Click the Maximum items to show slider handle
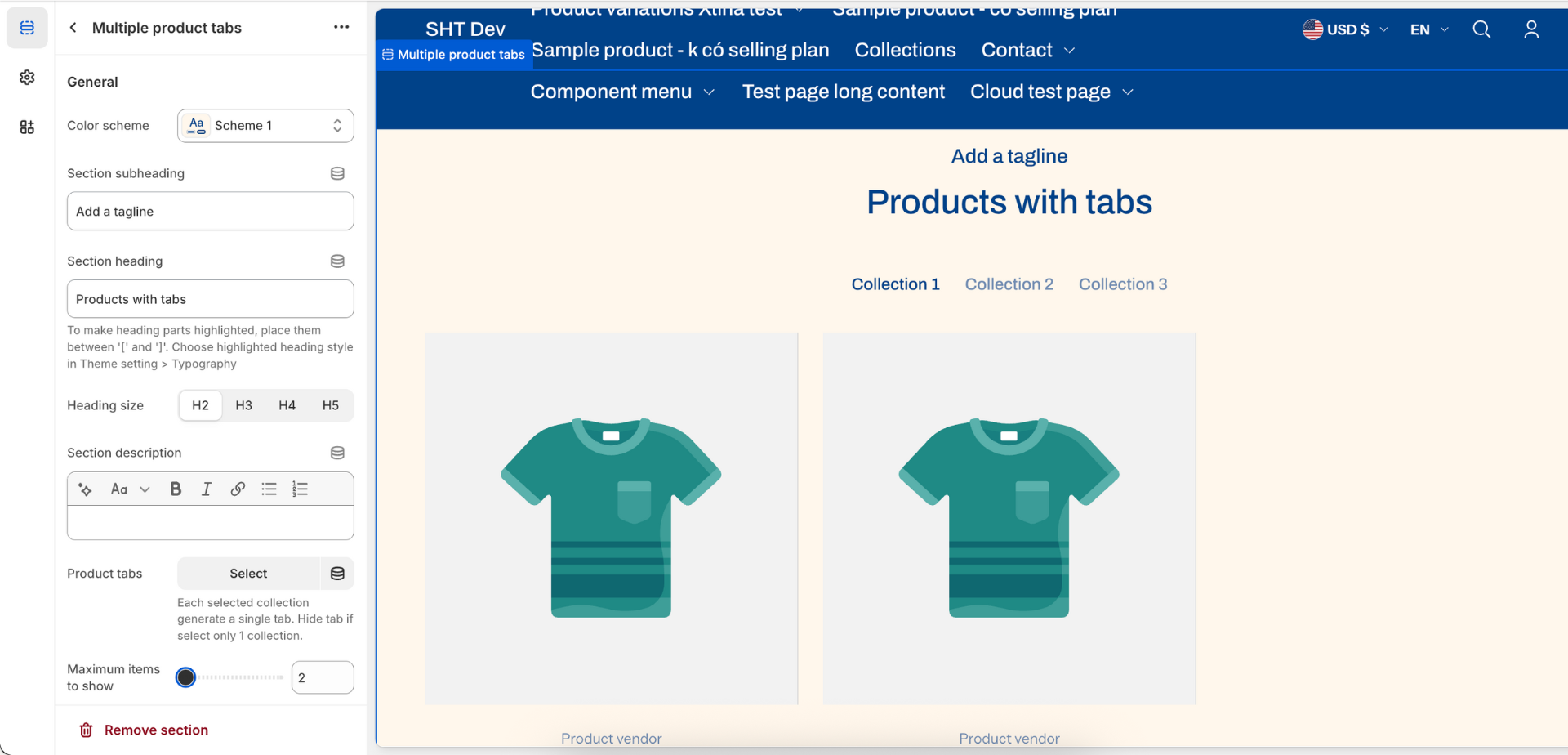Screen dimensions: 1568x755 click(186, 677)
